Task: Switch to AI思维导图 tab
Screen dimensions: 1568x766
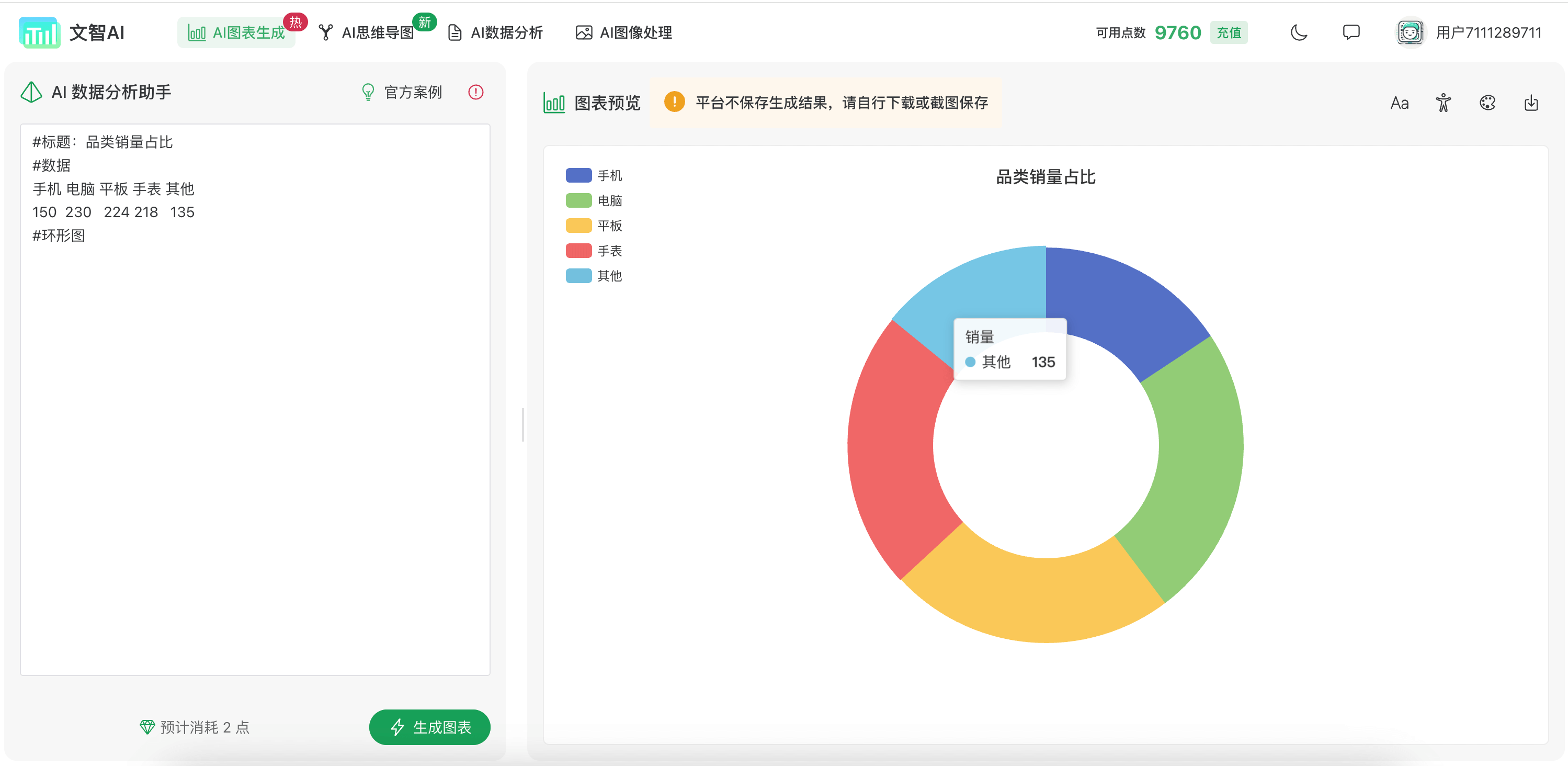Action: pos(367,32)
